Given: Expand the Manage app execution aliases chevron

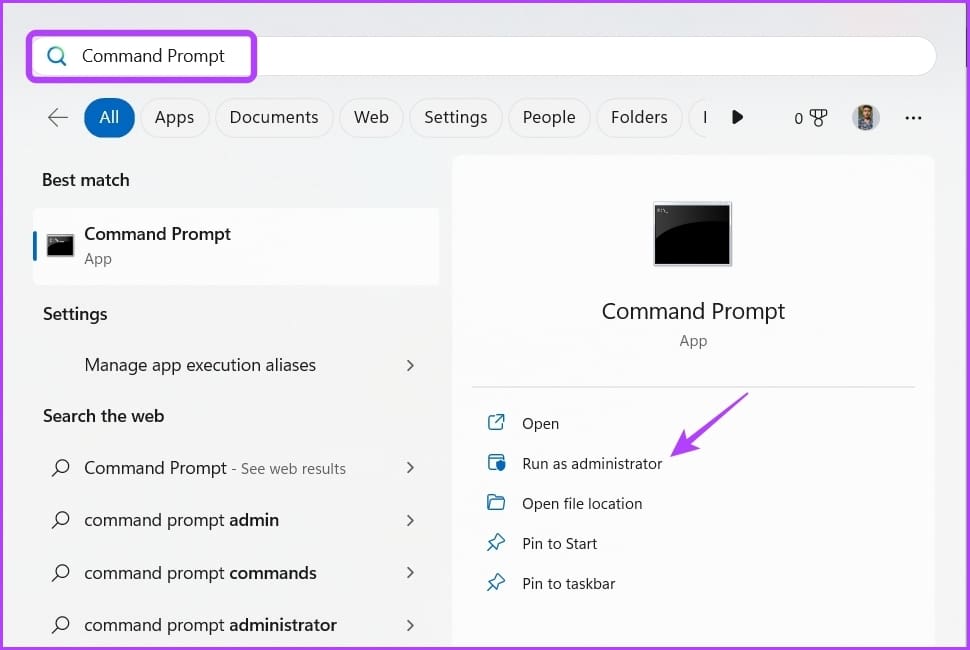Looking at the screenshot, I should (x=410, y=366).
